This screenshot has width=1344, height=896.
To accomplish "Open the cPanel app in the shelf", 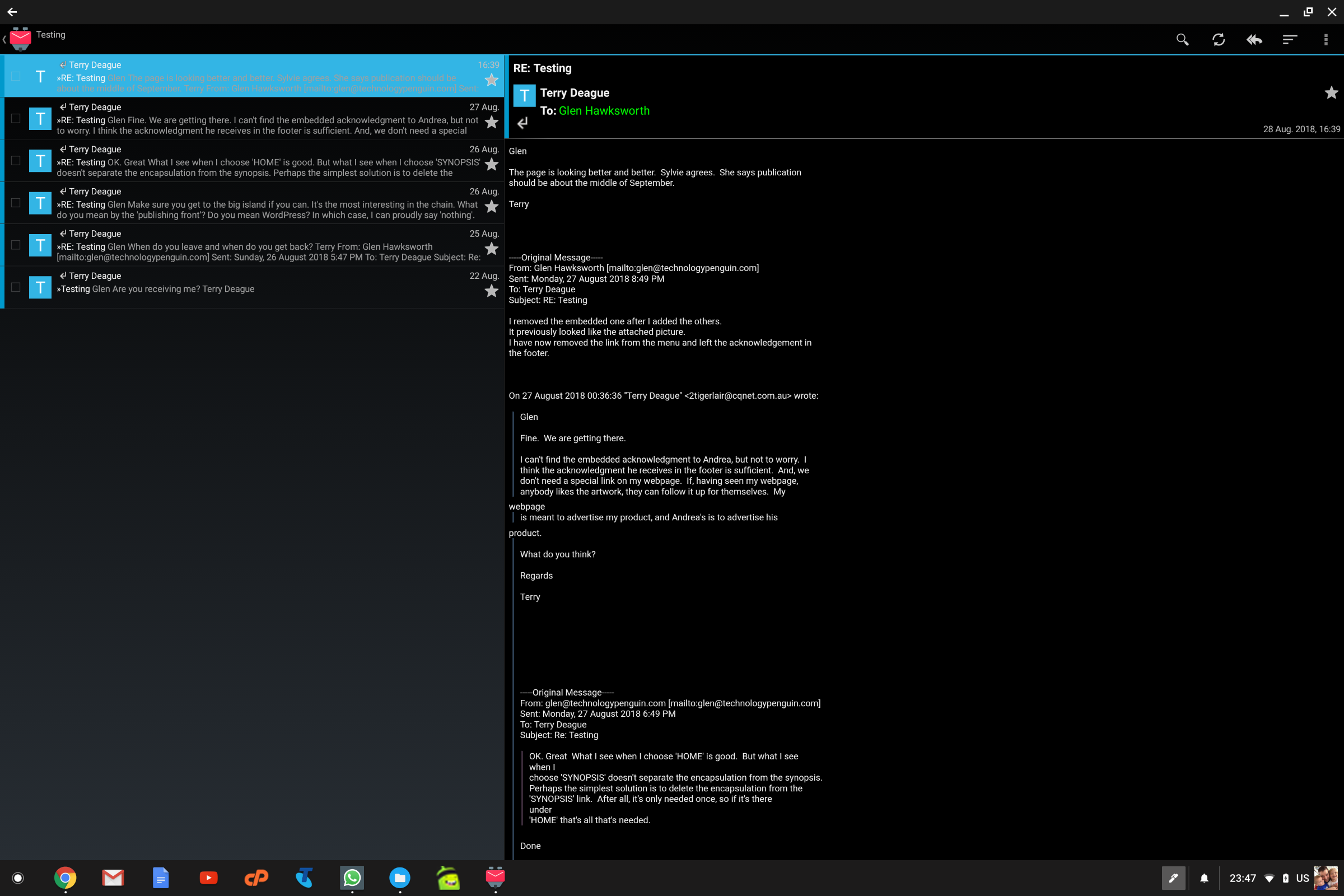I will (x=256, y=878).
